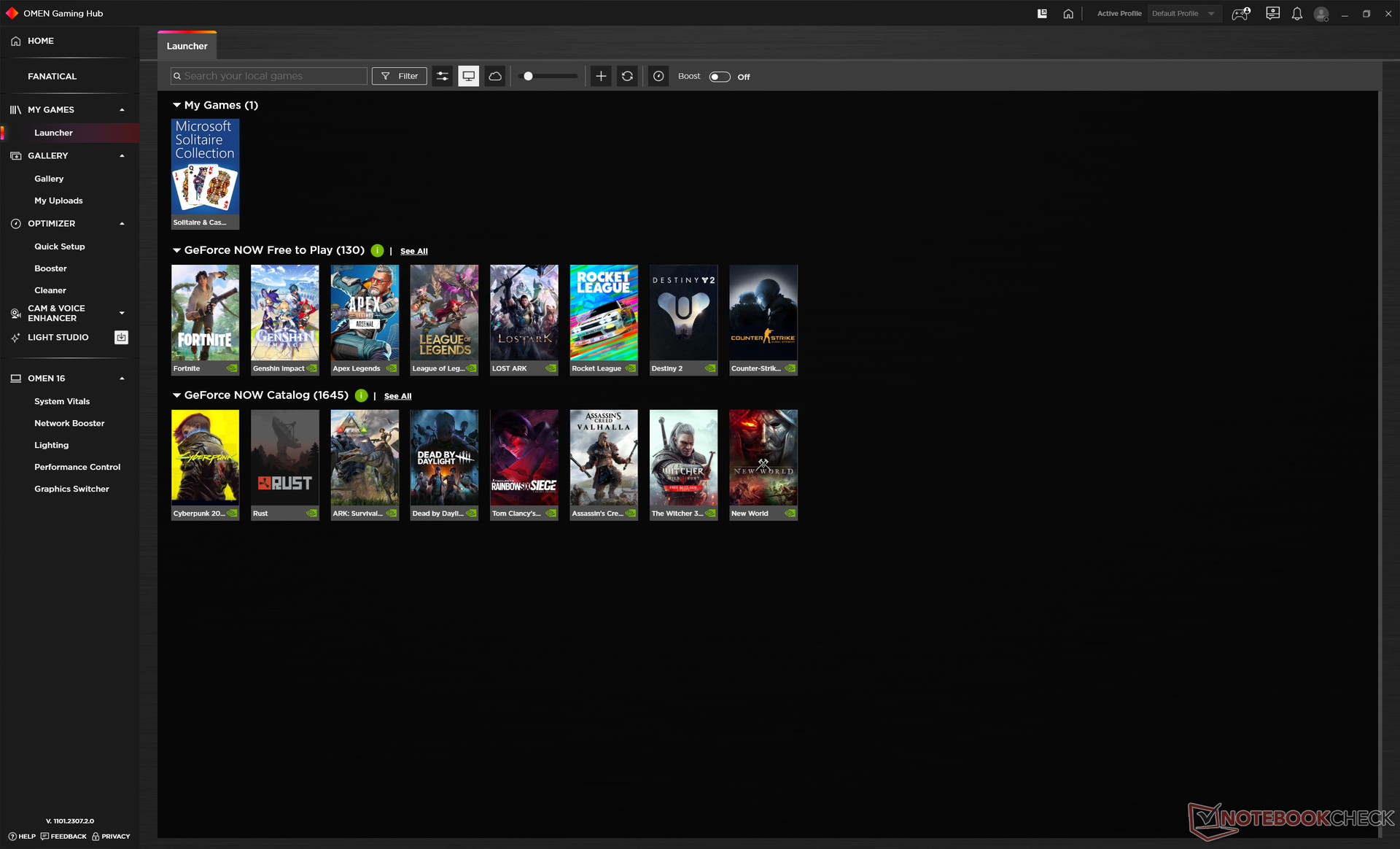Toggle the local games monitor view
The height and width of the screenshot is (849, 1400).
pyautogui.click(x=469, y=76)
